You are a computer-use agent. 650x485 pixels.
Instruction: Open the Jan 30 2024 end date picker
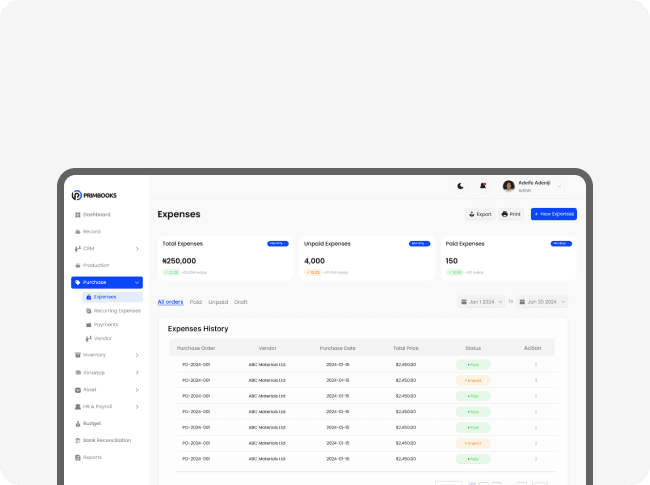point(542,302)
